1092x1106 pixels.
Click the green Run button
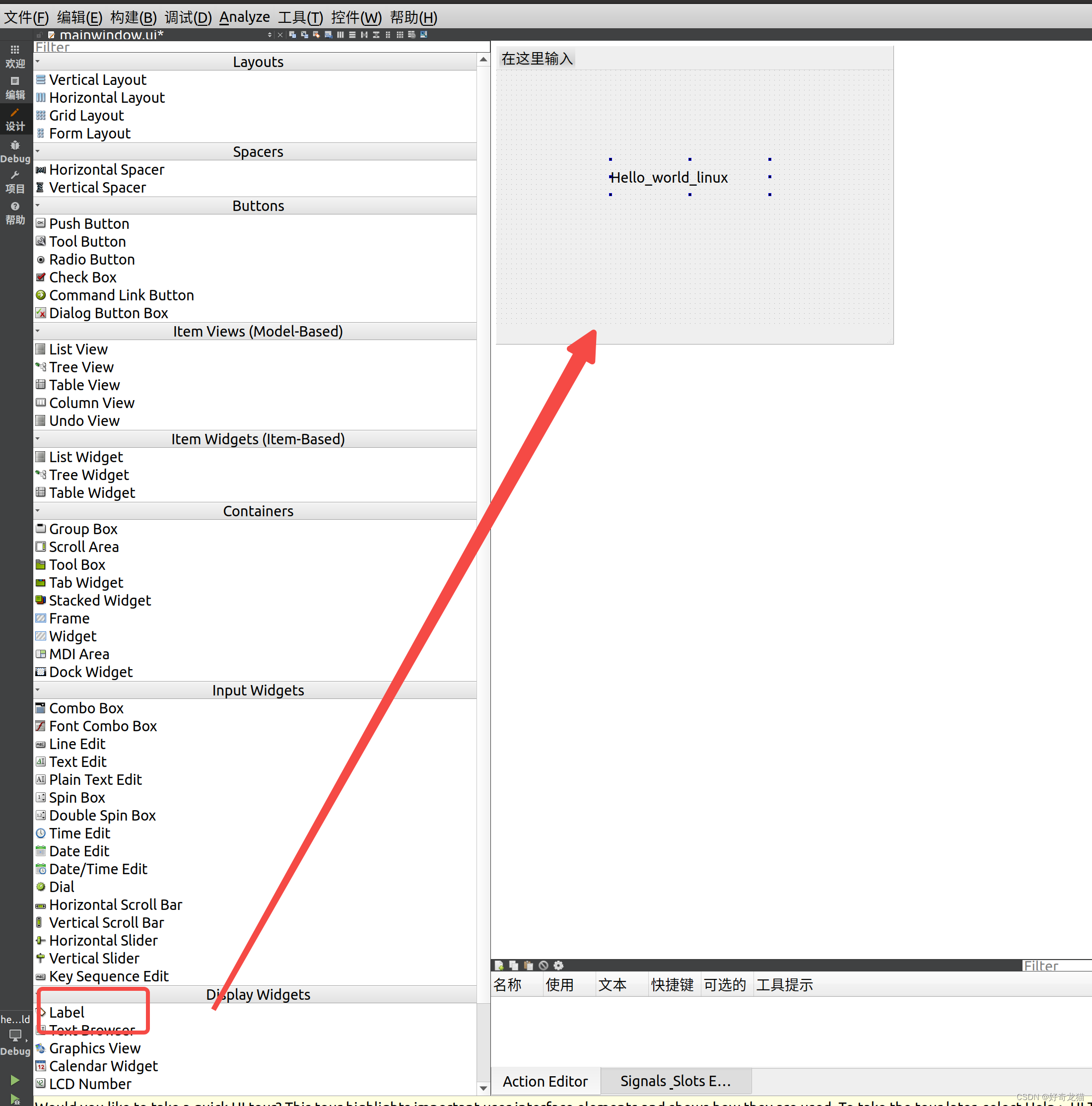coord(15,1080)
